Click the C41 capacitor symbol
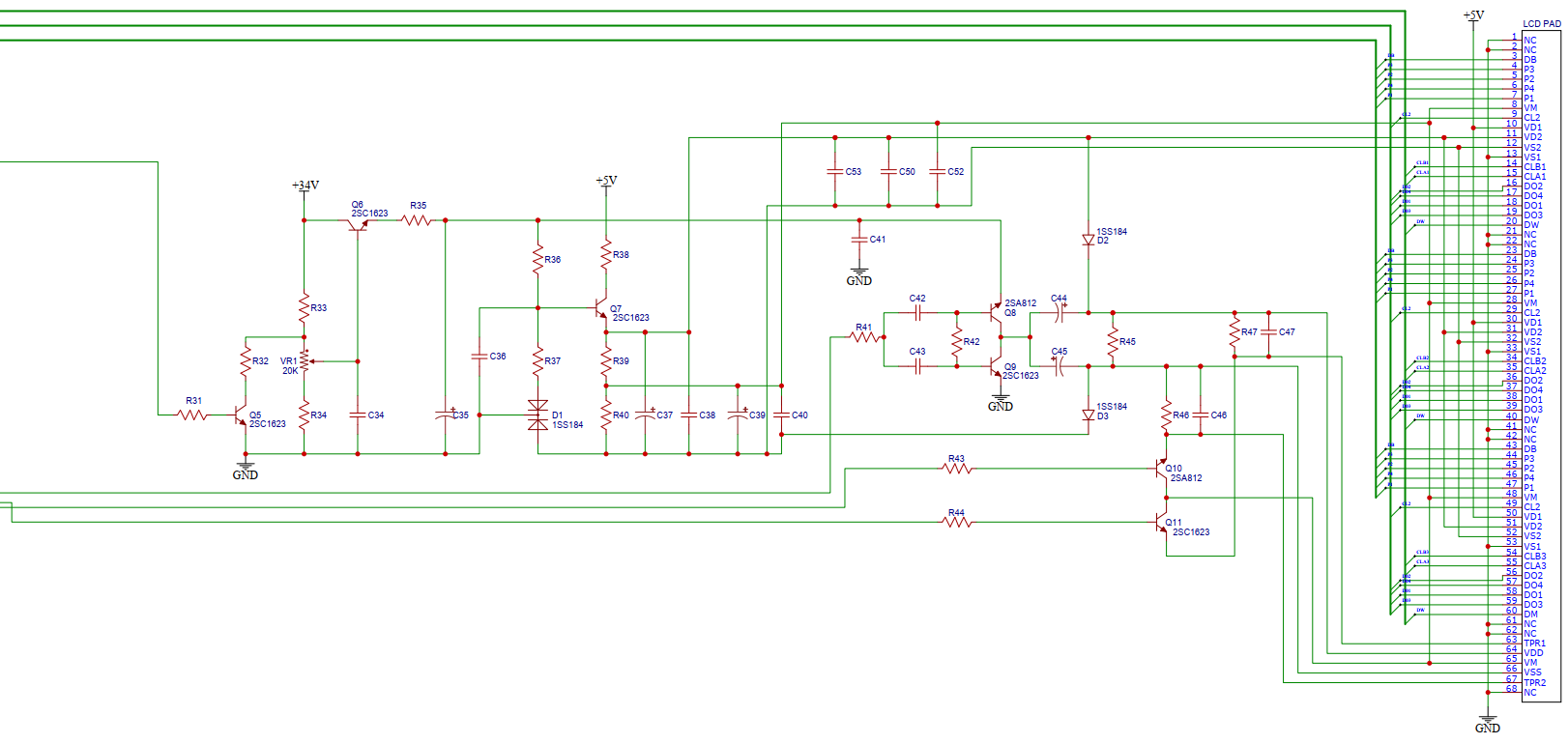Screen dimensions: 1568x744 859,239
